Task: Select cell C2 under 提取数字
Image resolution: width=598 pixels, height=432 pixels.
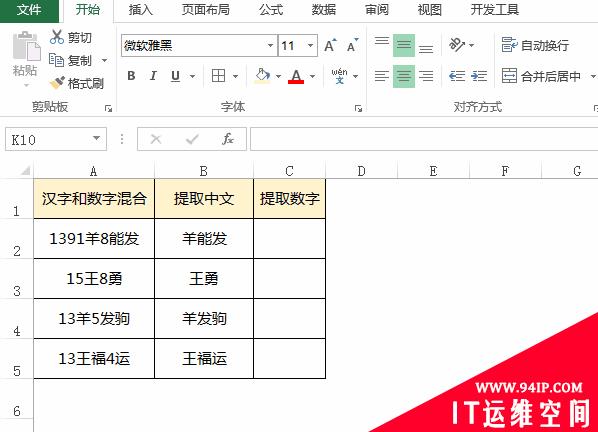Action: tap(289, 239)
